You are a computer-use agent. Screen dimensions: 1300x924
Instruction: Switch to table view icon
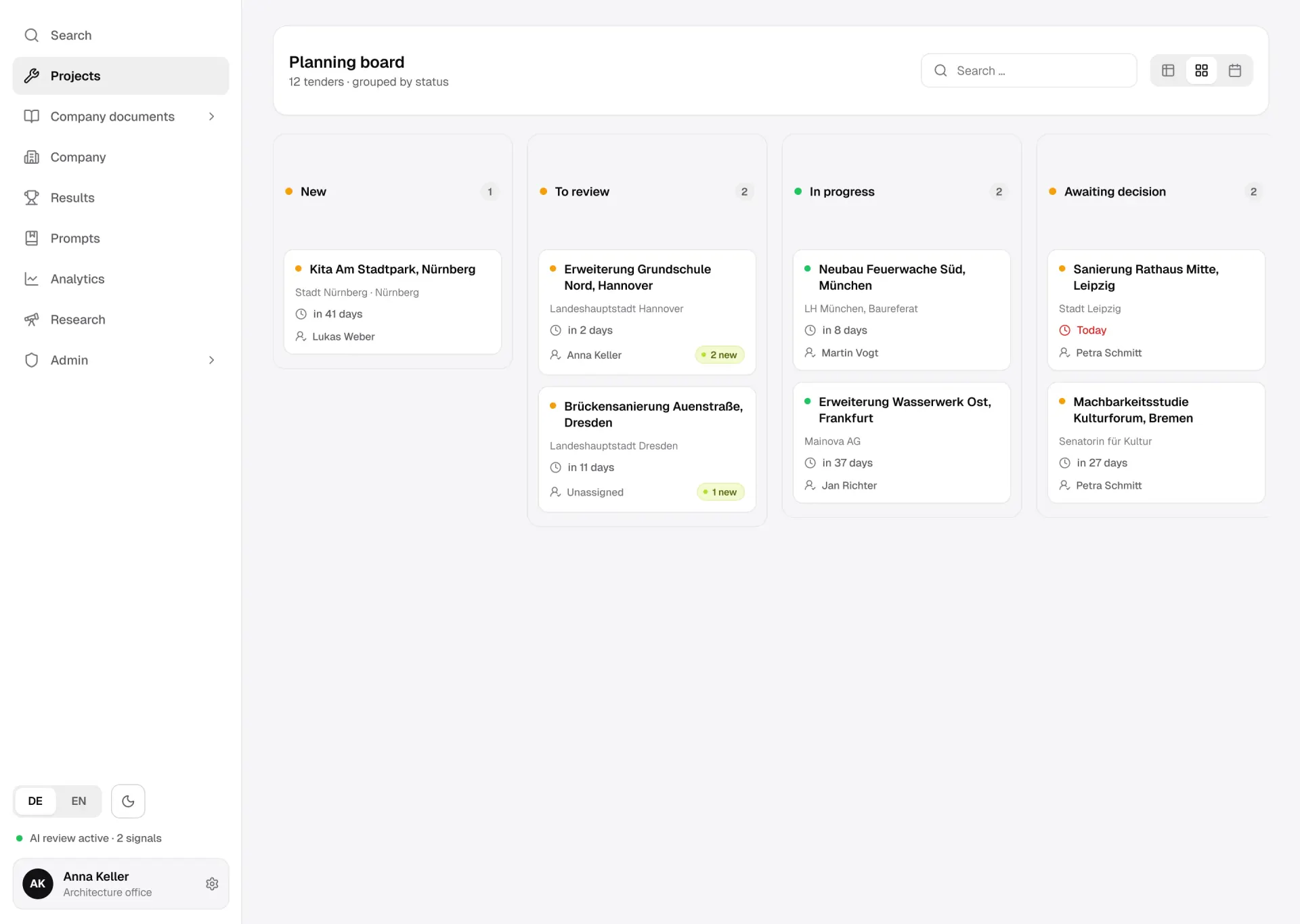click(x=1168, y=70)
